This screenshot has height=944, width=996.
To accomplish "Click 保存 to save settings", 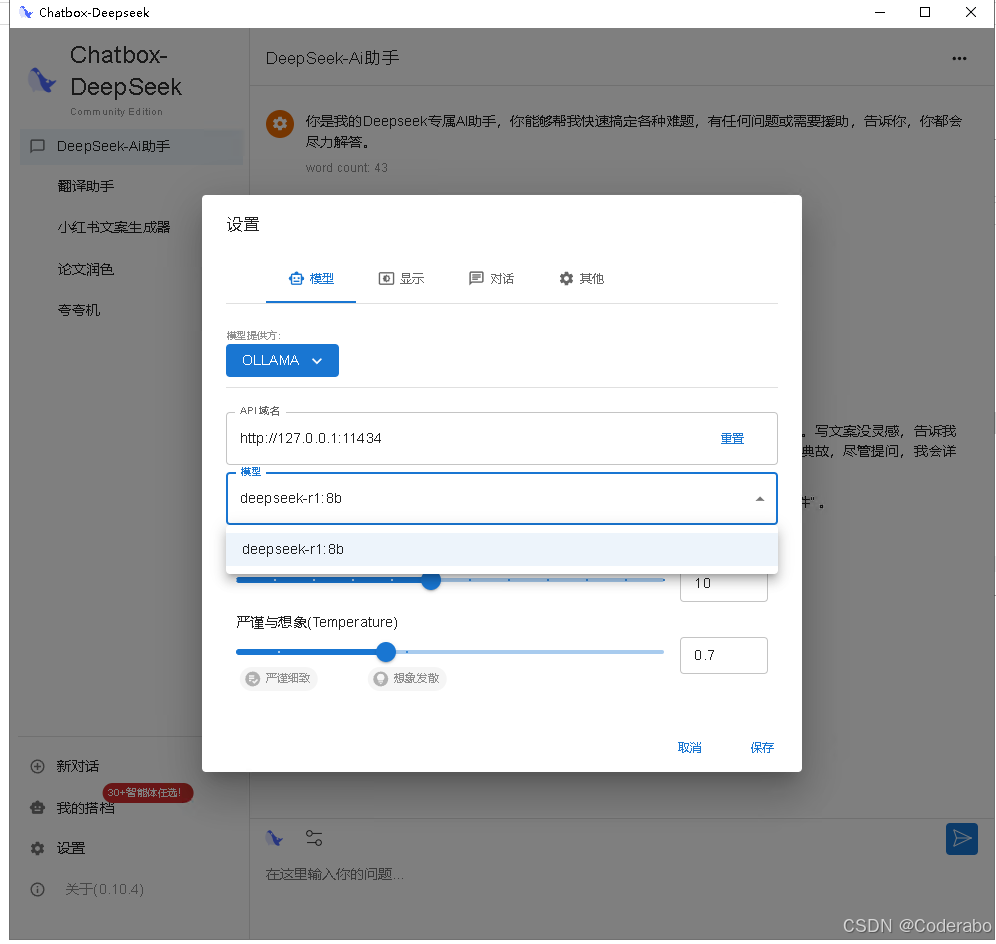I will (762, 748).
